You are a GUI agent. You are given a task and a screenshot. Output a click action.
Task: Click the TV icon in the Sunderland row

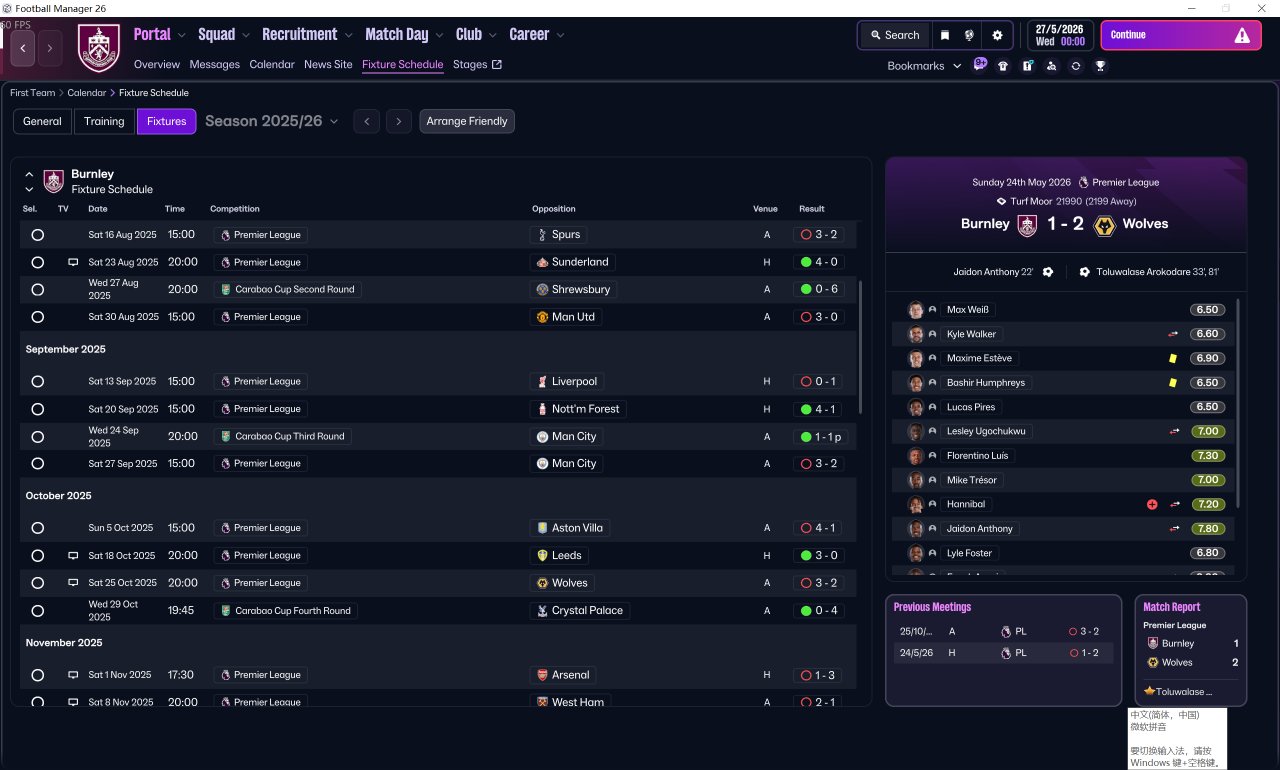click(73, 262)
